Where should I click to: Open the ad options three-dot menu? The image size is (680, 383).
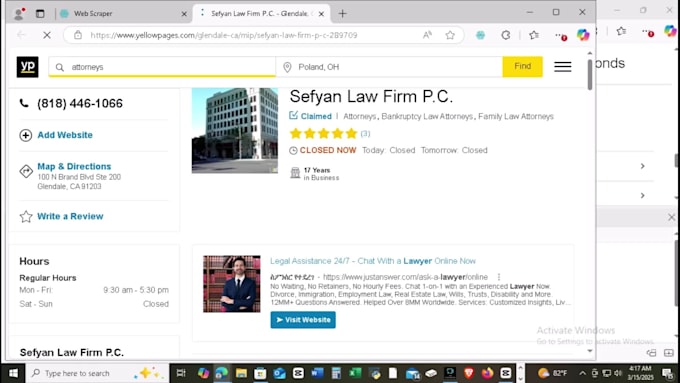point(499,277)
